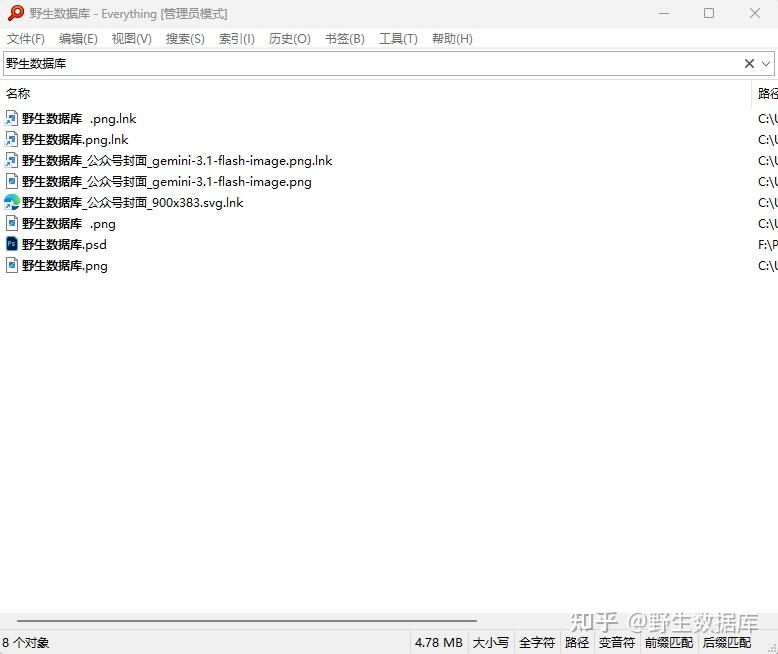Toggle 全字符 whole word in status bar
The width and height of the screenshot is (778, 654).
pyautogui.click(x=537, y=643)
